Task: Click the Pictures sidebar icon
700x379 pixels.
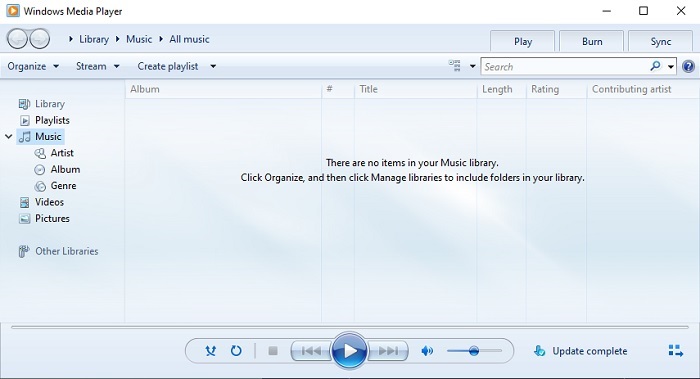Action: 25,219
